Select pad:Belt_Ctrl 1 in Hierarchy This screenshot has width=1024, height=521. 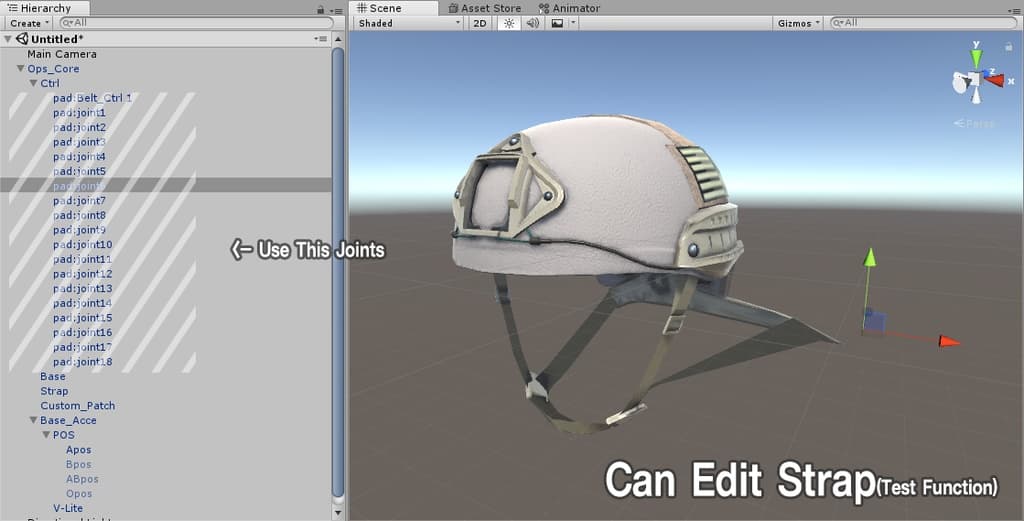92,98
